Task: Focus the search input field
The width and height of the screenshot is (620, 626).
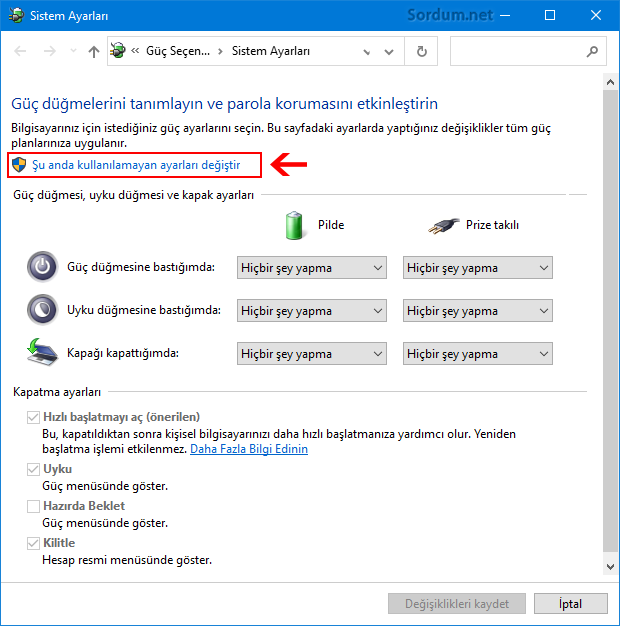Action: tap(528, 51)
